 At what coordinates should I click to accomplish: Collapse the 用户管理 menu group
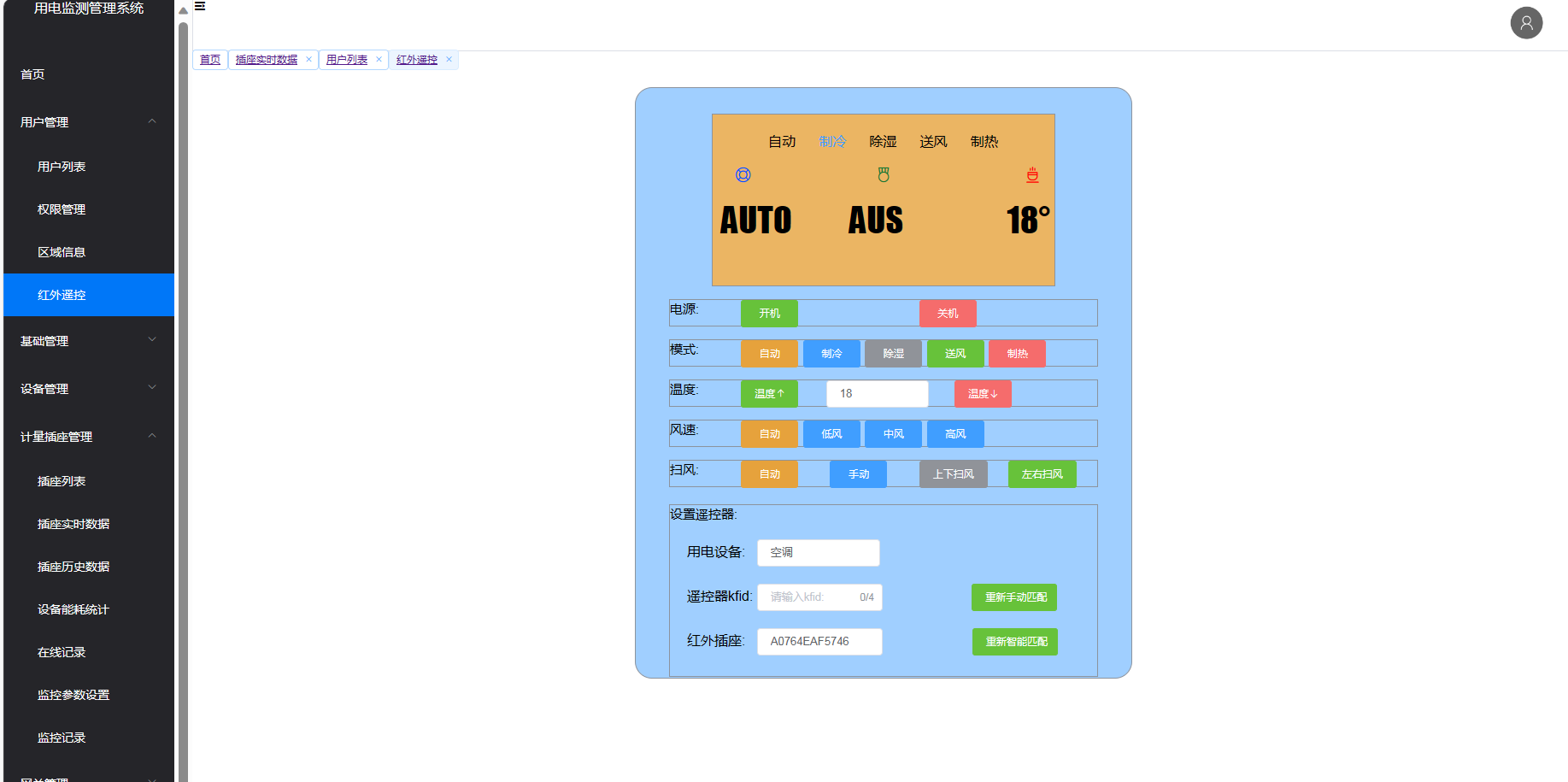(x=89, y=122)
